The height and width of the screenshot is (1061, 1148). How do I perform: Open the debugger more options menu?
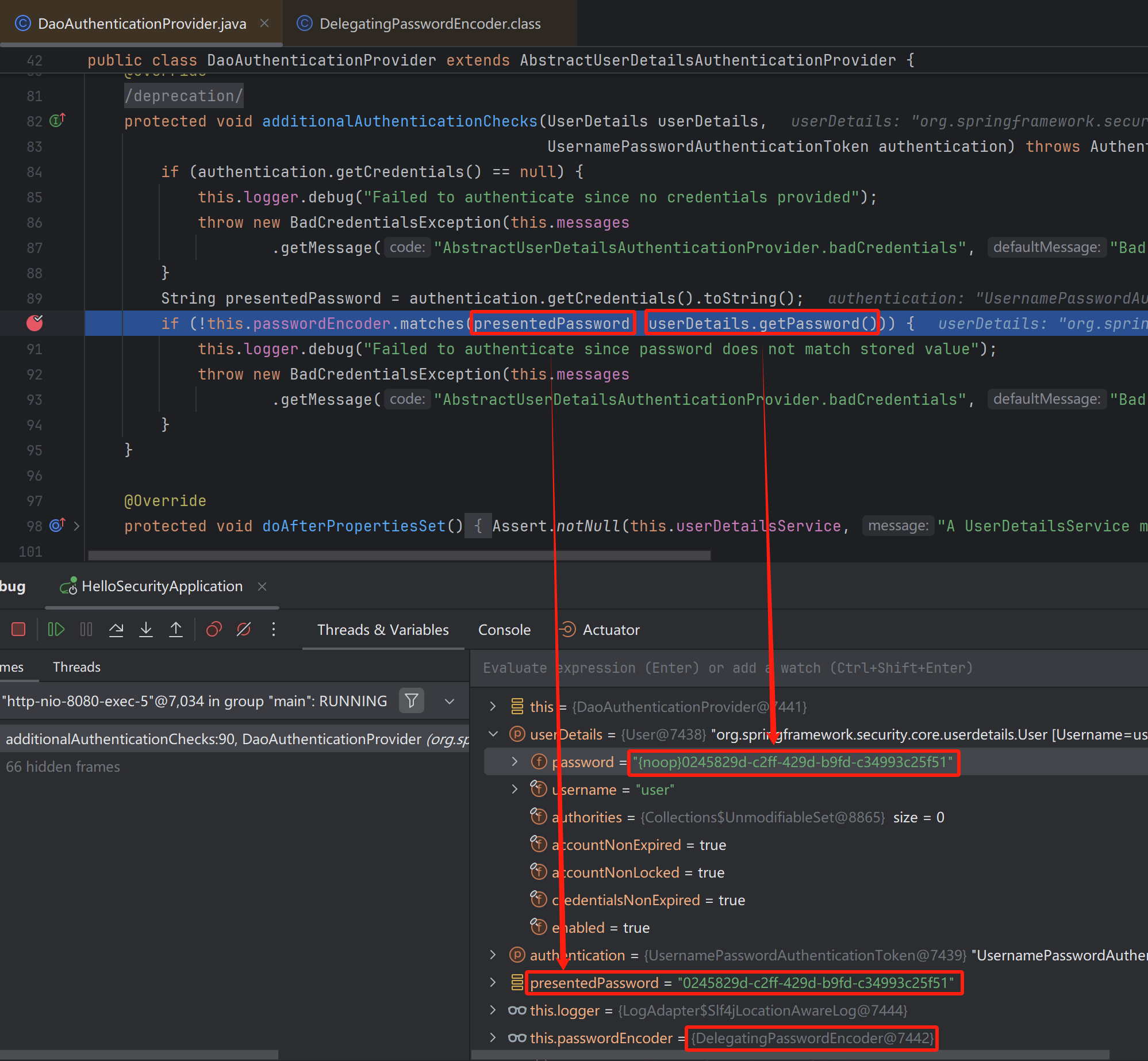click(274, 630)
